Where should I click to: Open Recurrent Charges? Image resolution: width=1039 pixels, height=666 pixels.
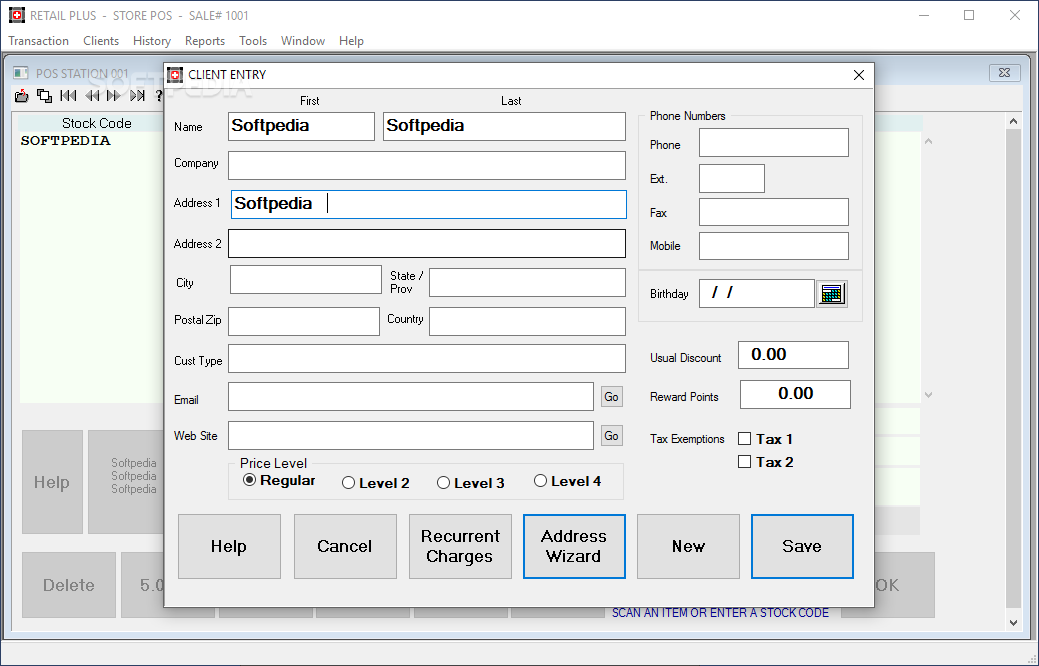460,546
